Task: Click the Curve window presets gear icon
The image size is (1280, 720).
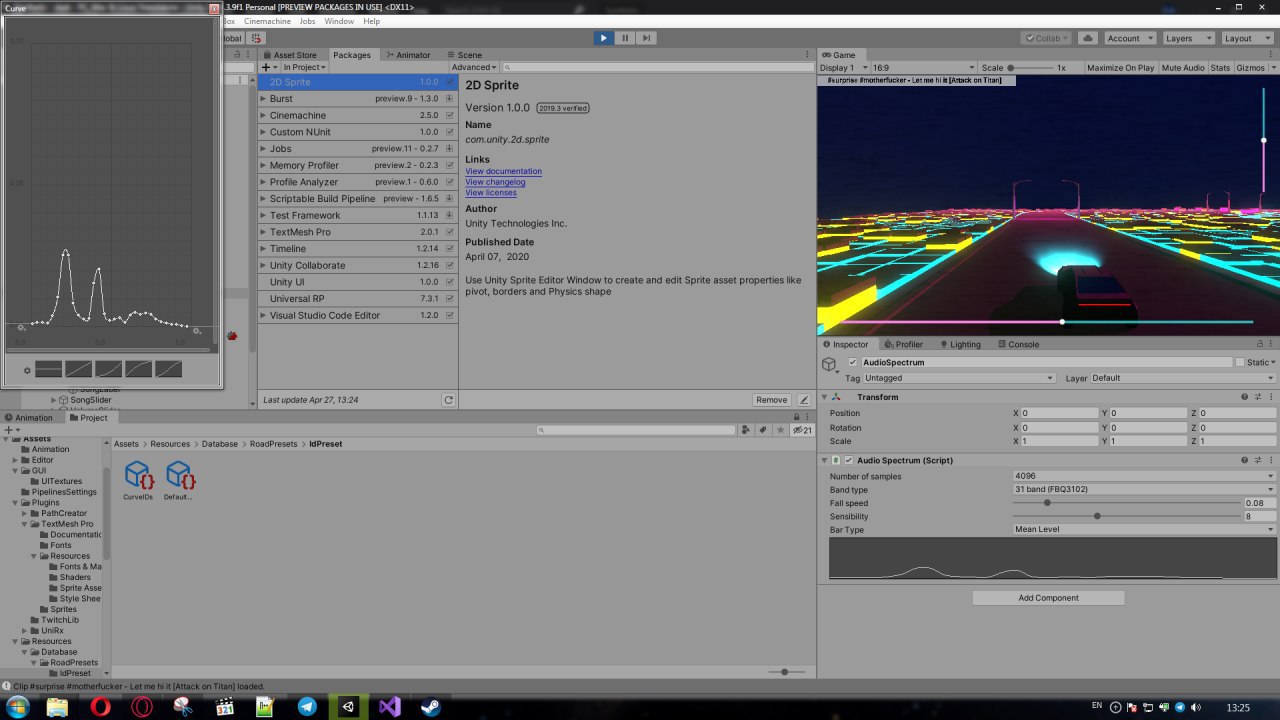Action: [x=27, y=370]
